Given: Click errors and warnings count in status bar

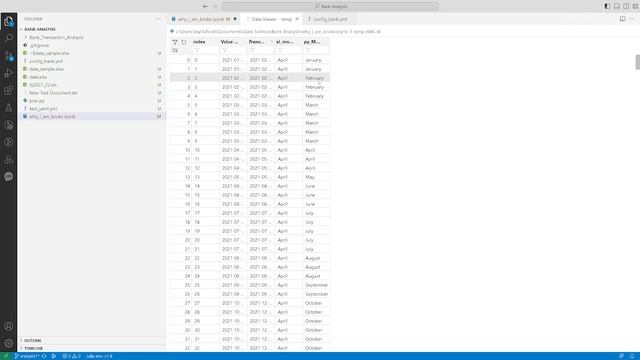Looking at the screenshot, I should click(x=72, y=356).
